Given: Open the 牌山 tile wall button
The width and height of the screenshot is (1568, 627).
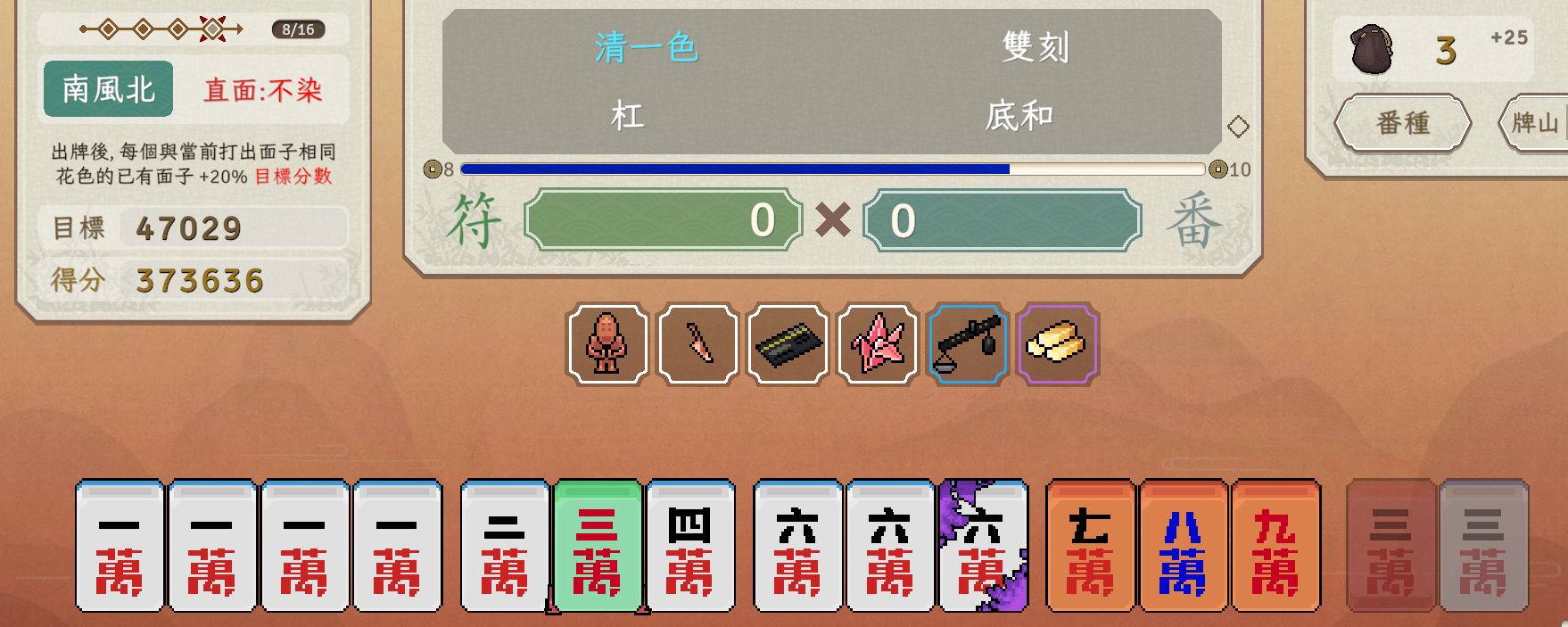Looking at the screenshot, I should pyautogui.click(x=1534, y=123).
